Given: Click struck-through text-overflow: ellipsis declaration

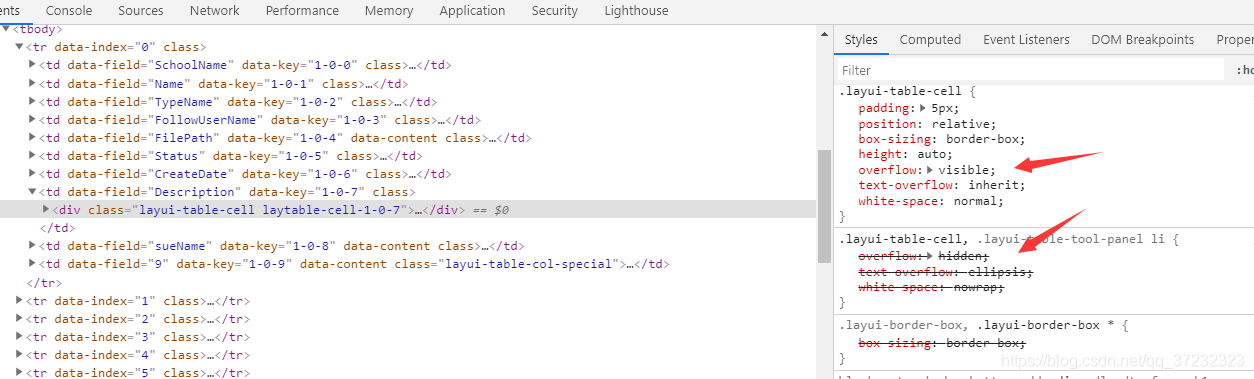Looking at the screenshot, I should click(x=945, y=272).
